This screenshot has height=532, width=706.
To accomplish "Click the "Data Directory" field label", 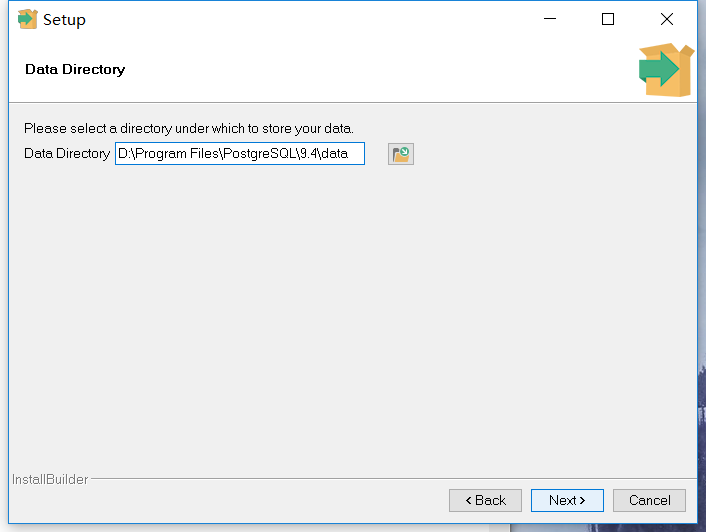I will coord(67,153).
